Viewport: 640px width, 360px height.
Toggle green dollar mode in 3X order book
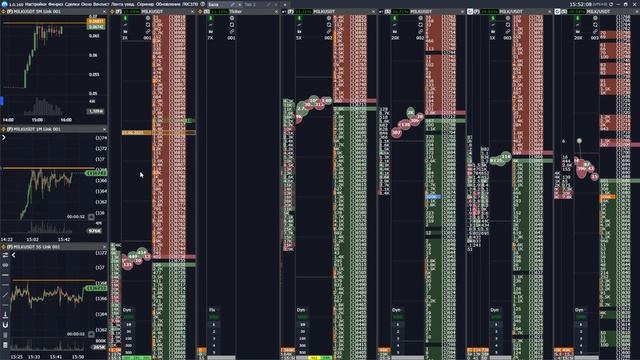125,18
